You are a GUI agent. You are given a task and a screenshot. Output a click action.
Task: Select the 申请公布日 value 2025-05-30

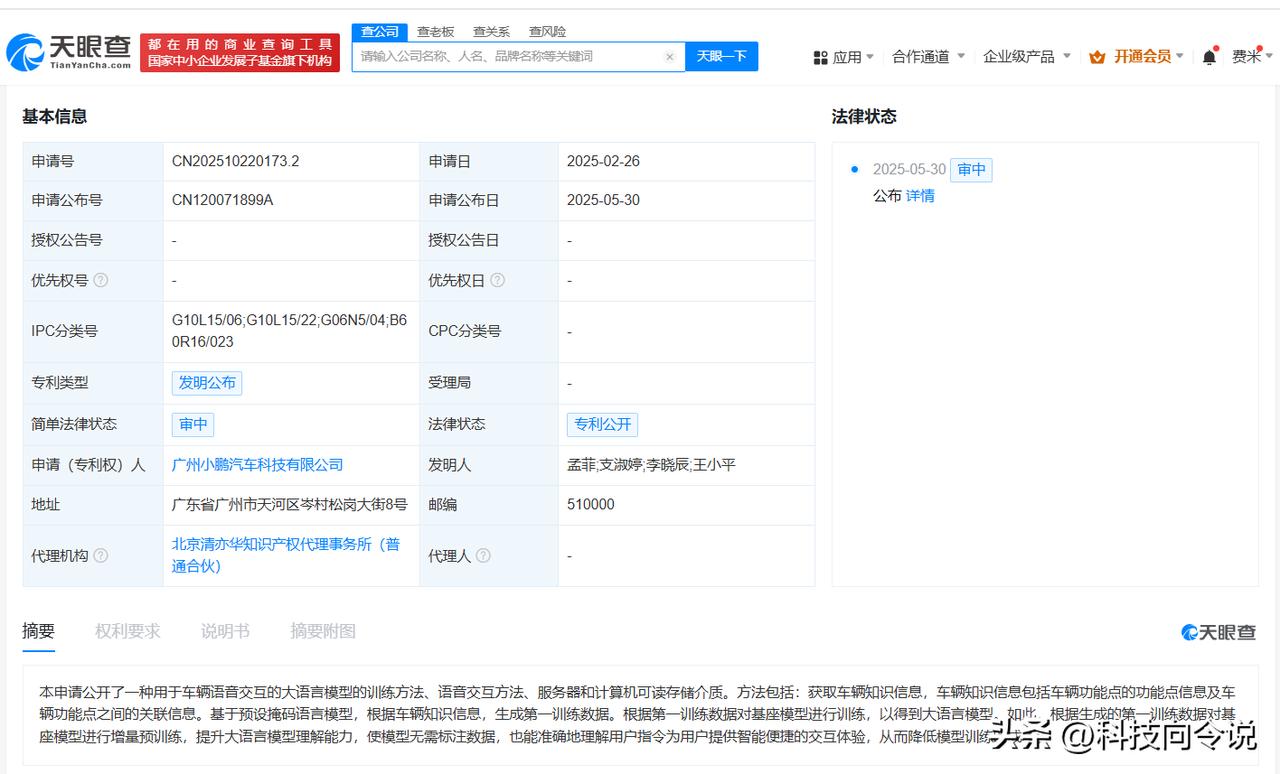coord(603,200)
